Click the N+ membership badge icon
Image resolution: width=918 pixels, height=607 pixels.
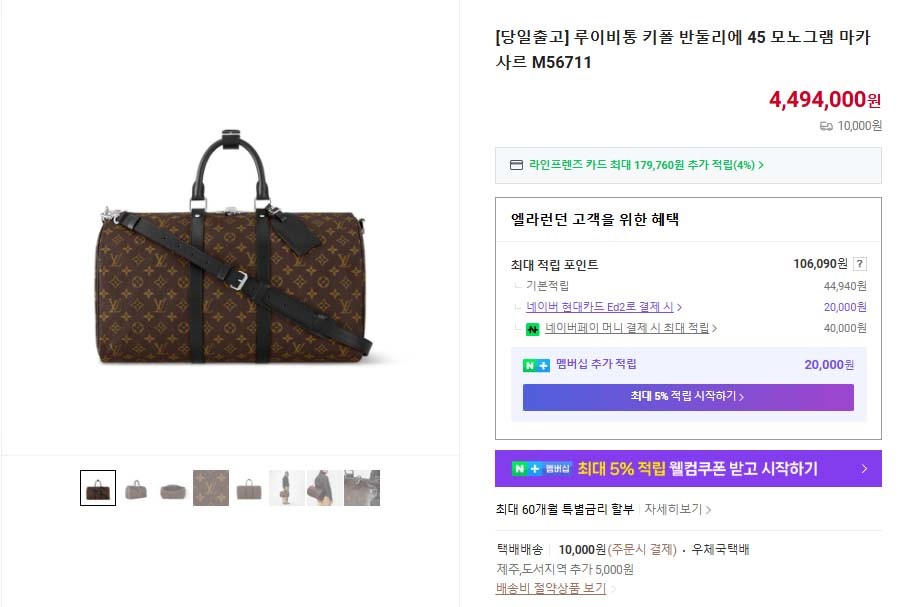click(x=536, y=365)
